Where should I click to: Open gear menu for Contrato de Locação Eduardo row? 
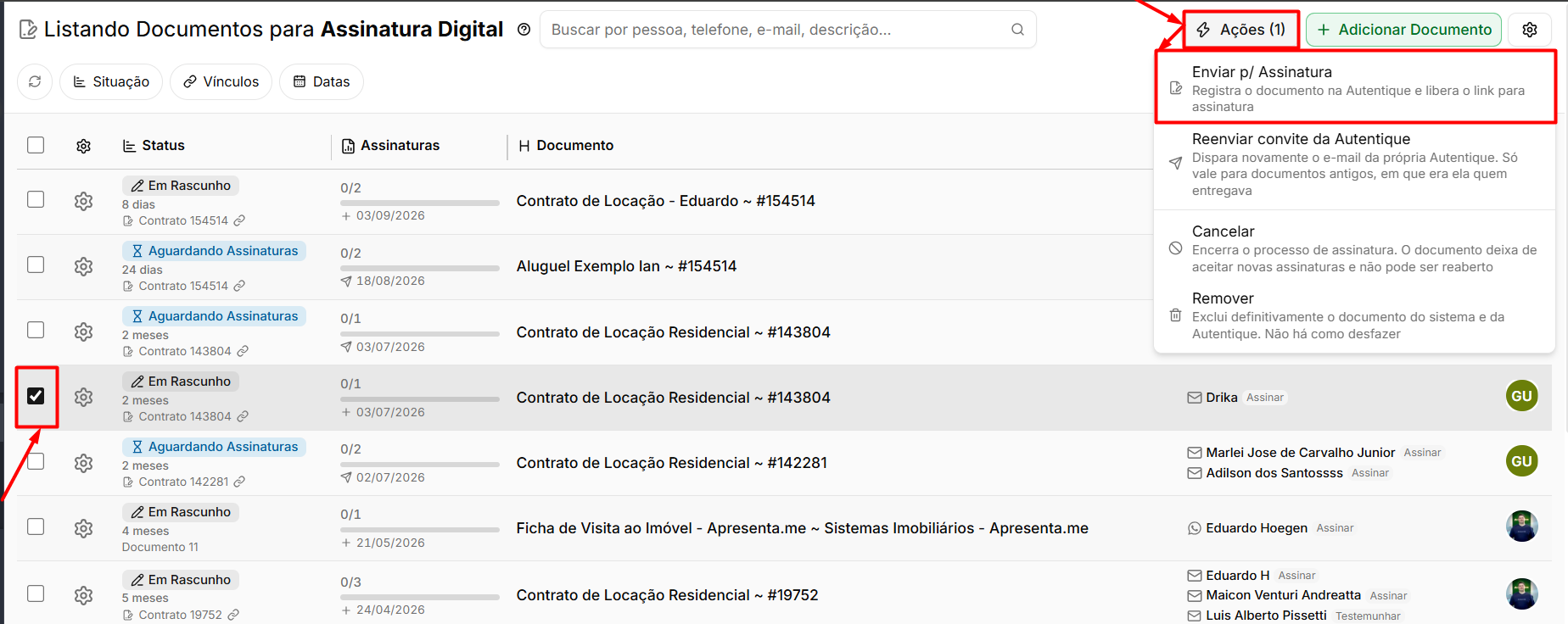(x=83, y=201)
